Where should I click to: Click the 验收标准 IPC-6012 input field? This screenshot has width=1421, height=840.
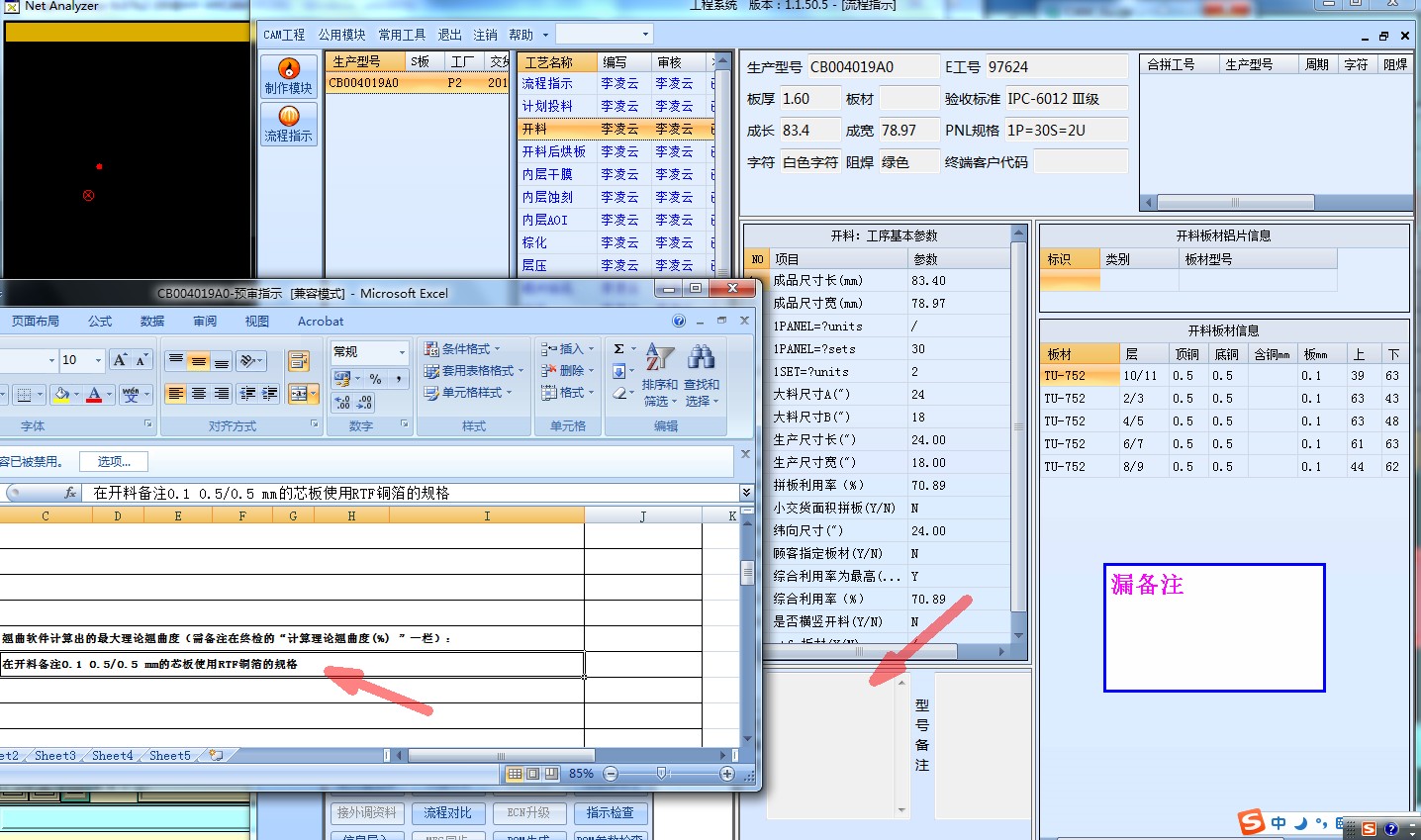[1066, 99]
